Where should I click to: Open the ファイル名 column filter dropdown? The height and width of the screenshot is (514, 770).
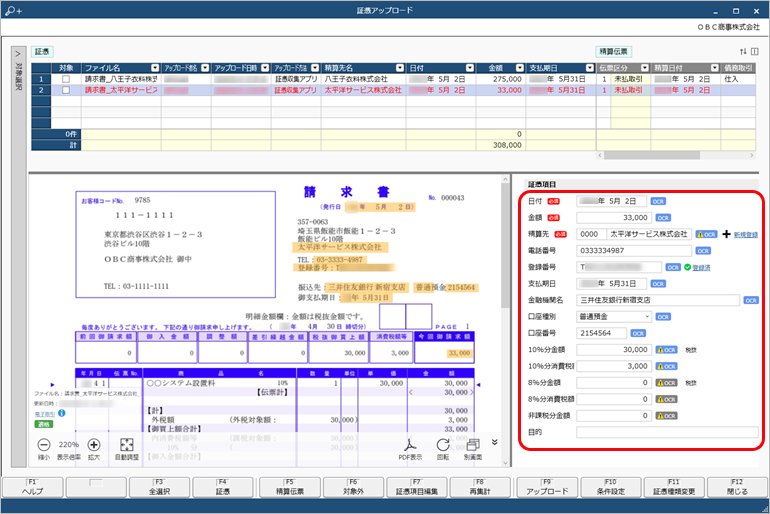pos(155,68)
